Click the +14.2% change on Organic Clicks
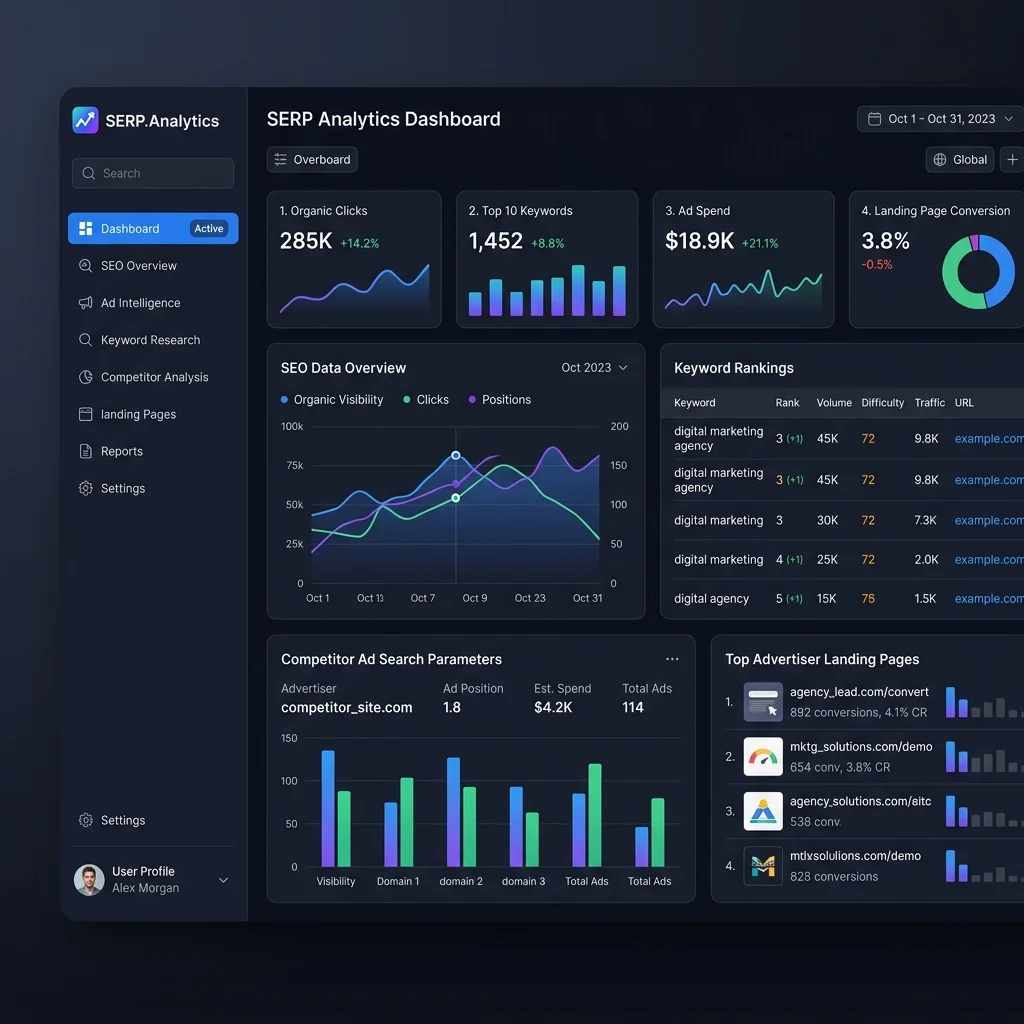The image size is (1024, 1024). (359, 244)
